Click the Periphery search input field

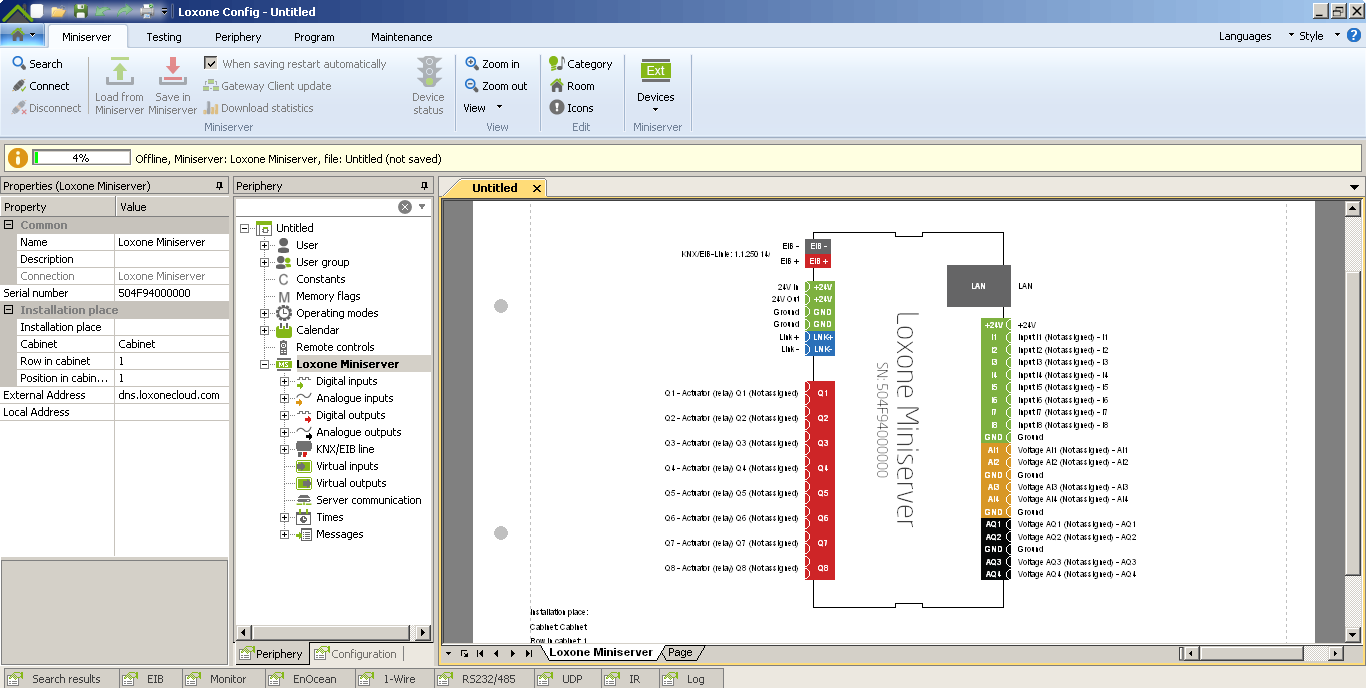coord(316,207)
